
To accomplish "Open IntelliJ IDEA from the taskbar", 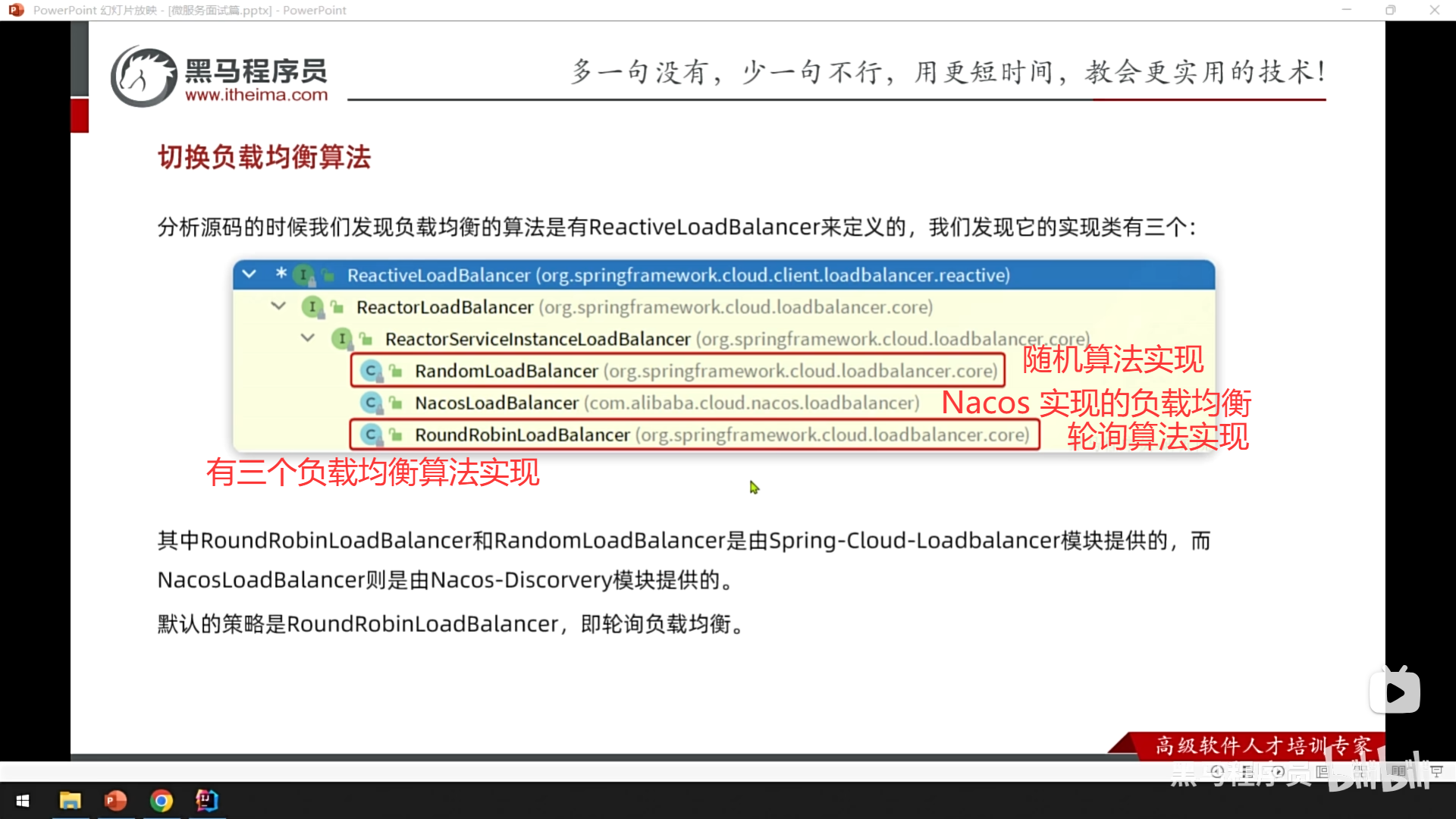I will click(x=206, y=801).
